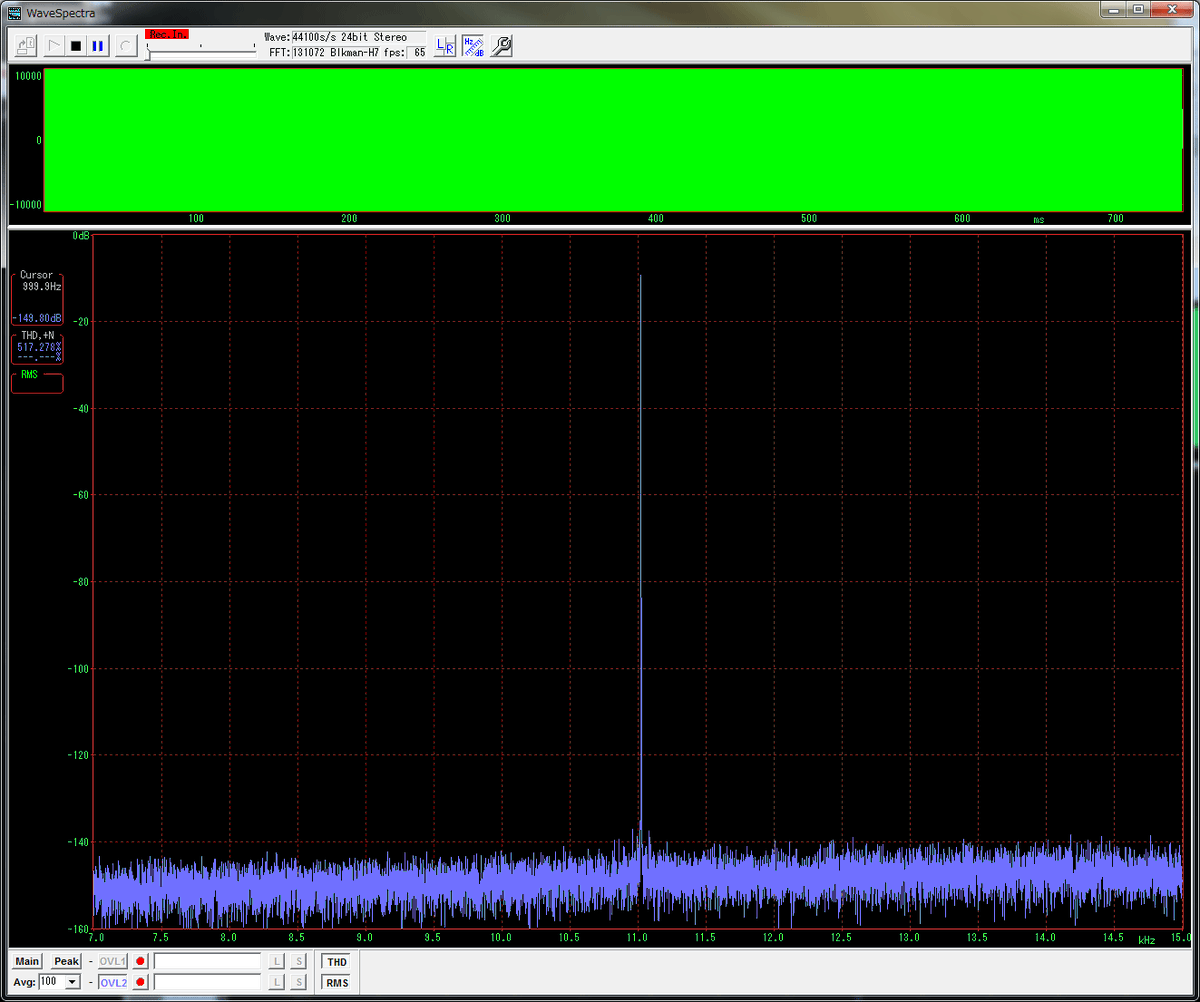This screenshot has height=1002, width=1200.
Task: Click the WaveSpectra title bar icon
Action: coord(15,11)
